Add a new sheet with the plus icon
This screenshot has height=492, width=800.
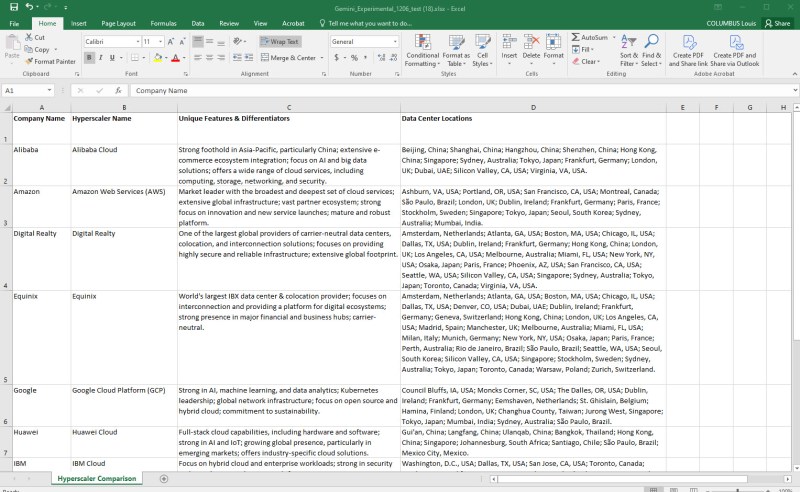click(164, 479)
